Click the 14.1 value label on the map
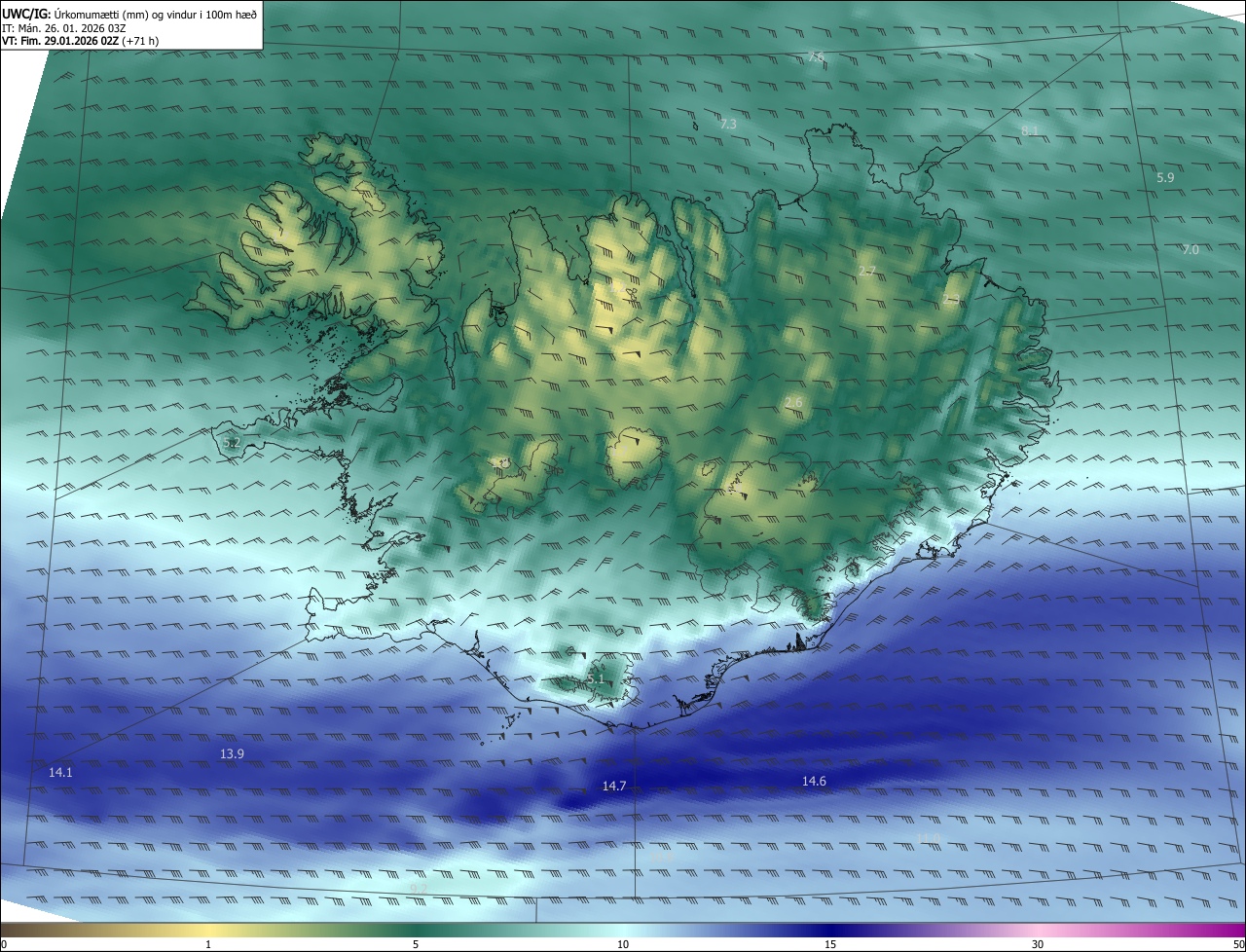The image size is (1246, 952). (x=60, y=772)
